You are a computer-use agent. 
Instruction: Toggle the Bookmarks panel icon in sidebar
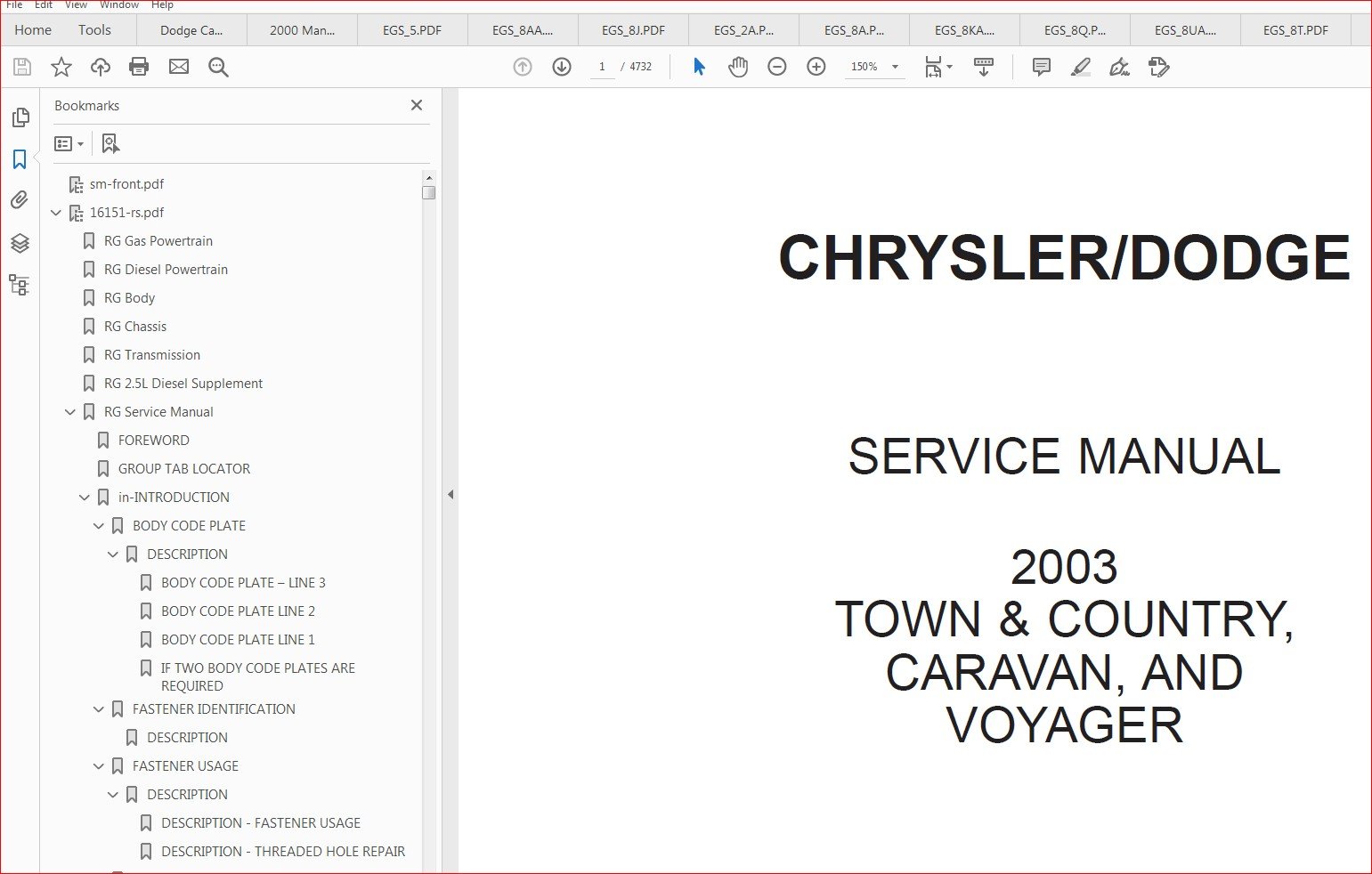point(20,159)
